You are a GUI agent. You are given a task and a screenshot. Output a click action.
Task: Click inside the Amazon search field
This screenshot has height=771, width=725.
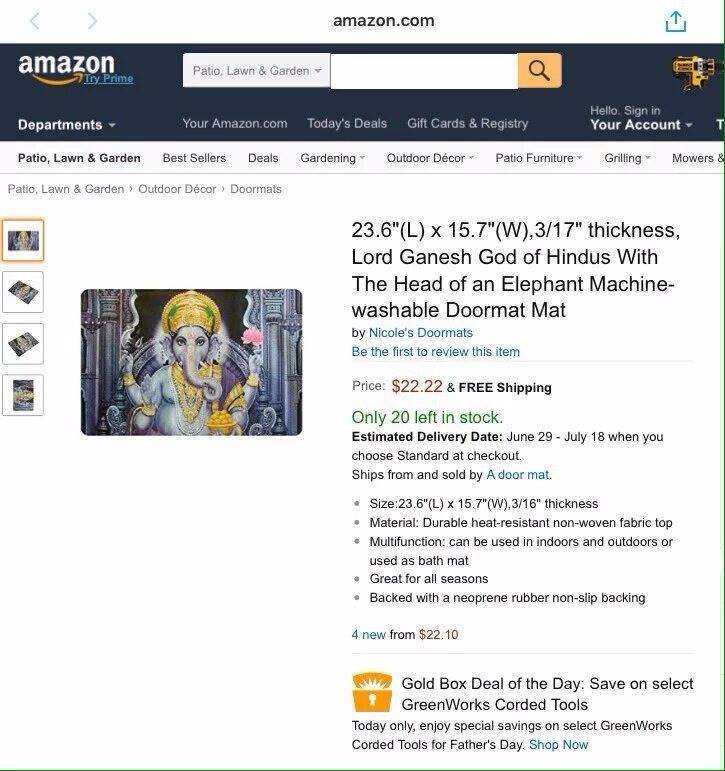click(x=424, y=71)
